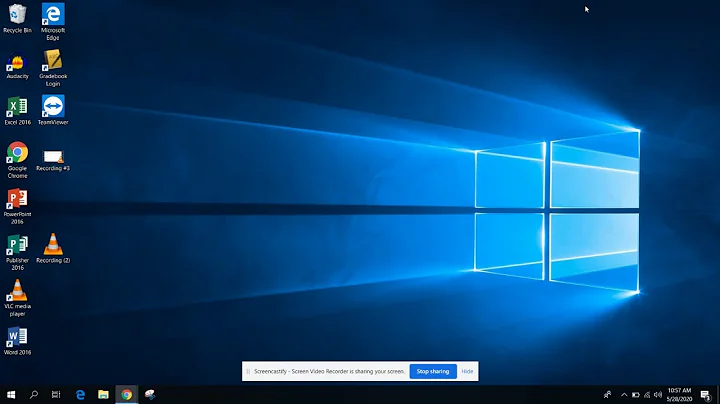Select the Google Chrome desktop shortcut
720x404 pixels.
click(x=17, y=160)
